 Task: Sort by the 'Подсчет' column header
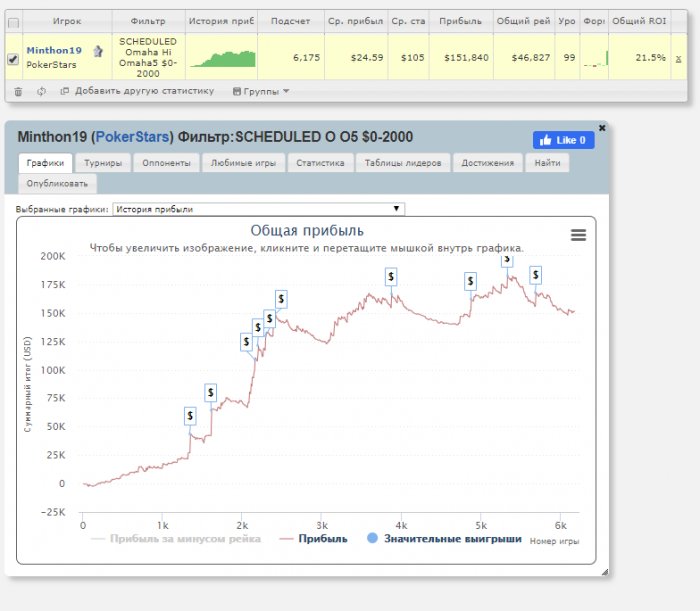(291, 21)
